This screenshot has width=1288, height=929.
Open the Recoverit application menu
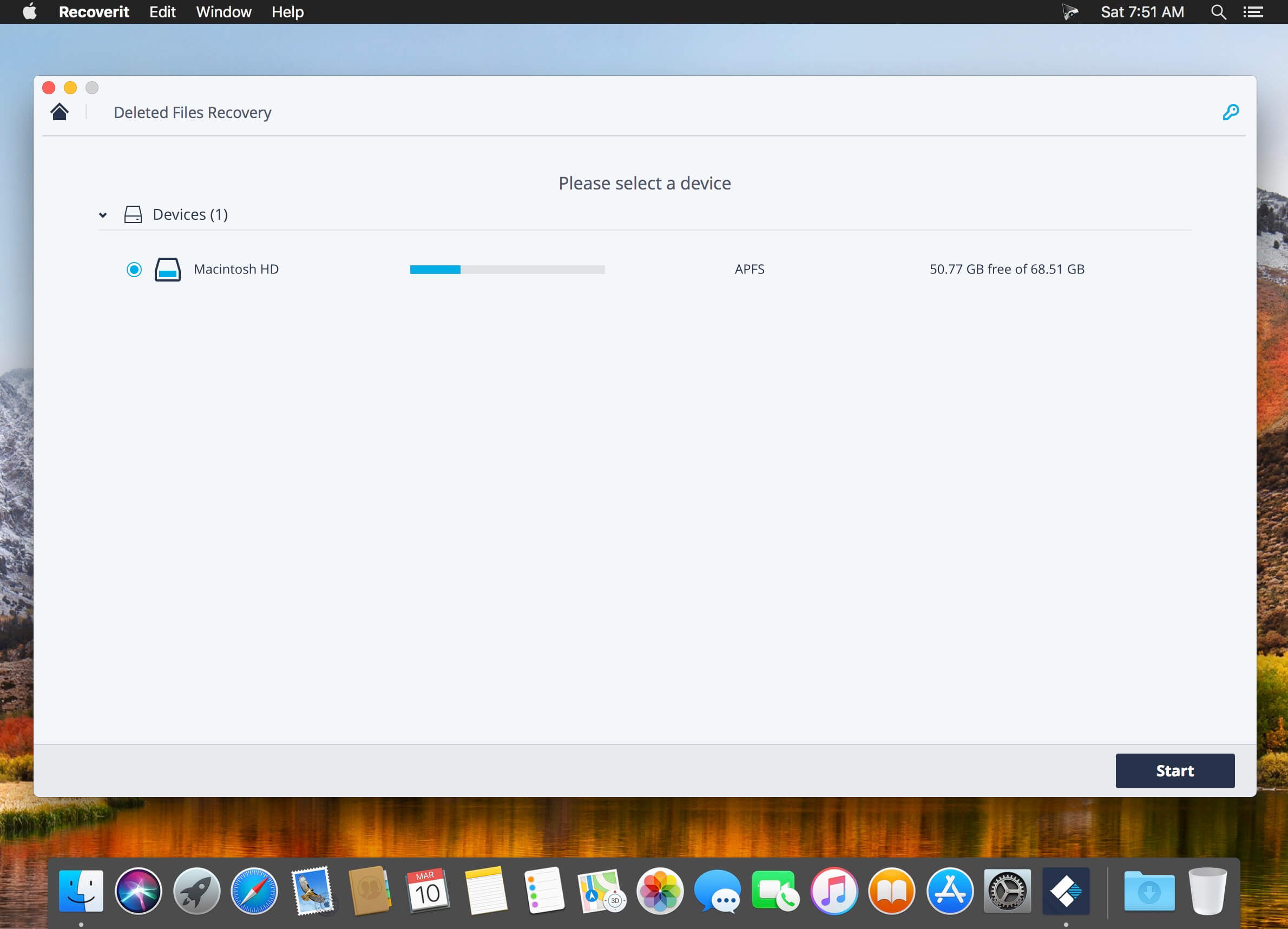click(94, 12)
